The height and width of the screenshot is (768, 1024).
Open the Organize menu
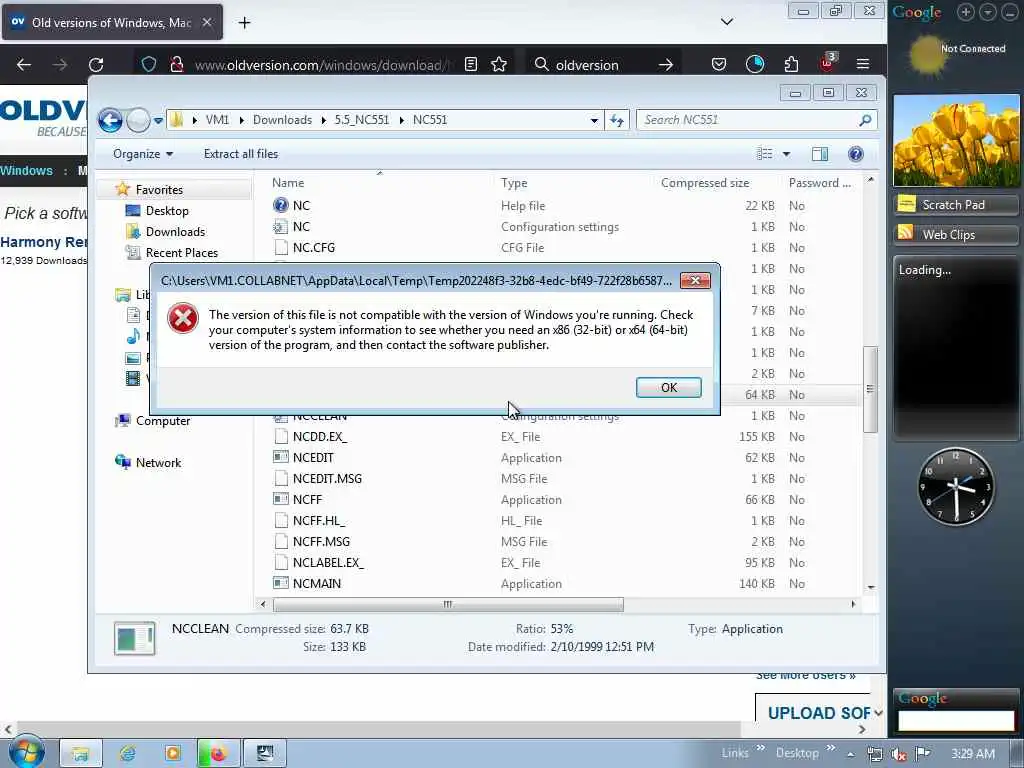coord(142,154)
